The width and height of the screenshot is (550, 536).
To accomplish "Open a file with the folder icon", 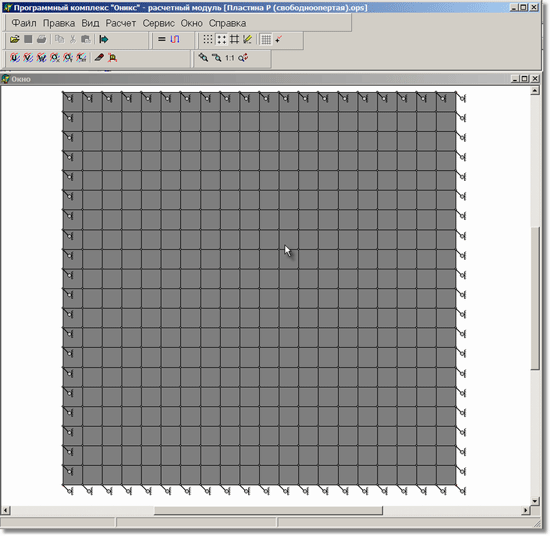I will [15, 39].
